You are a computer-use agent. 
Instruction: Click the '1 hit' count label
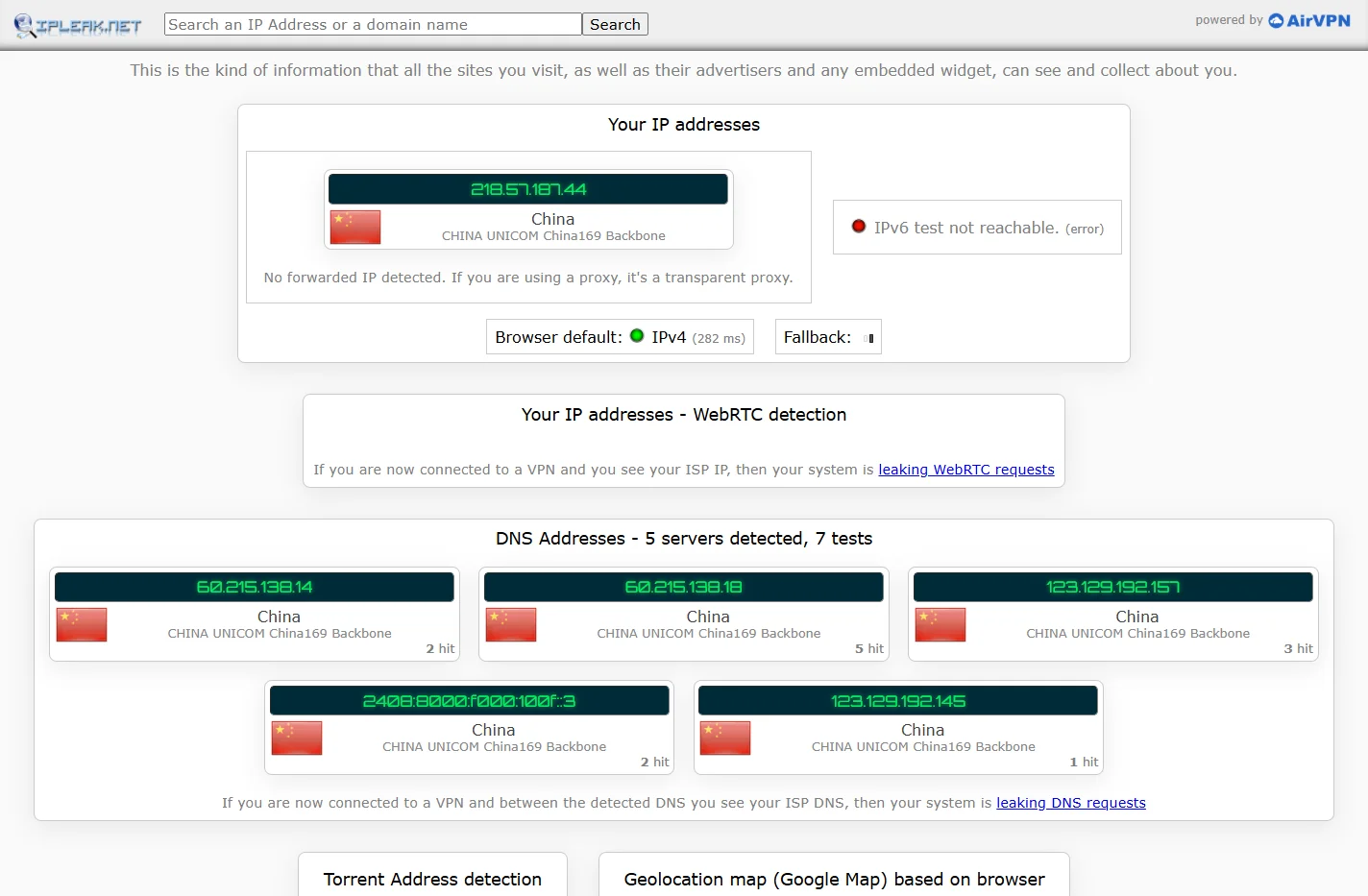point(1084,762)
